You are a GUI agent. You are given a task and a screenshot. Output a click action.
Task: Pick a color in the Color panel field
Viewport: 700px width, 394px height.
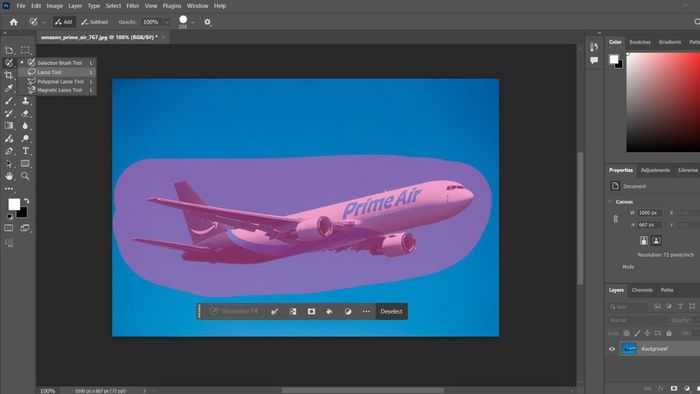pos(663,103)
